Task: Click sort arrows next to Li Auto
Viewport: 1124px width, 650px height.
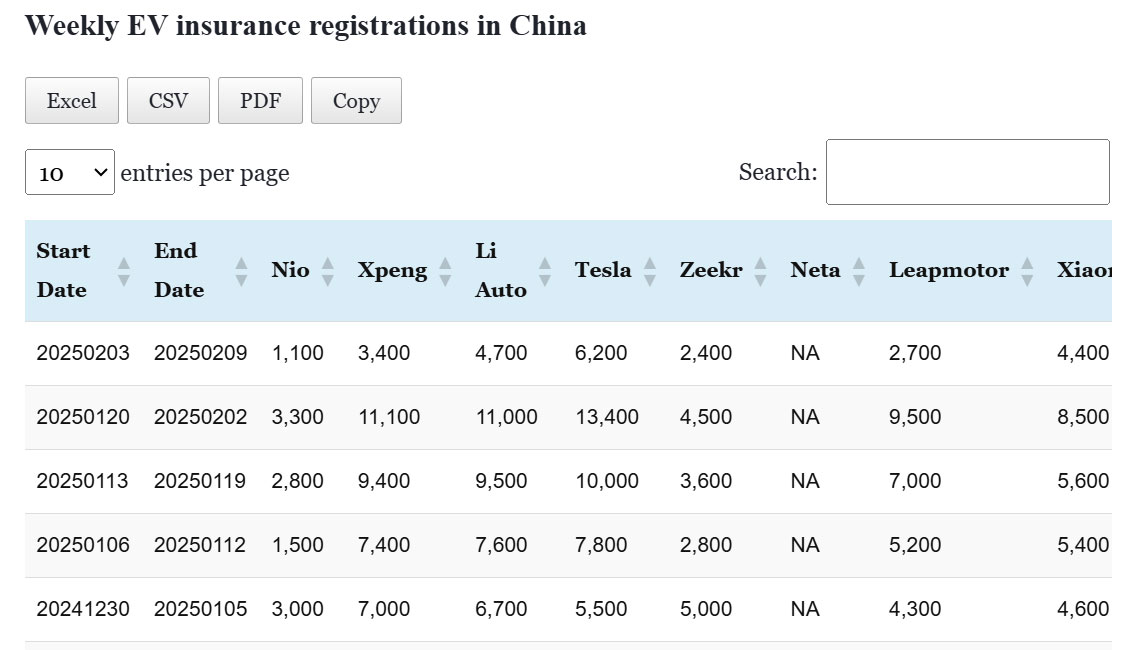Action: [545, 271]
